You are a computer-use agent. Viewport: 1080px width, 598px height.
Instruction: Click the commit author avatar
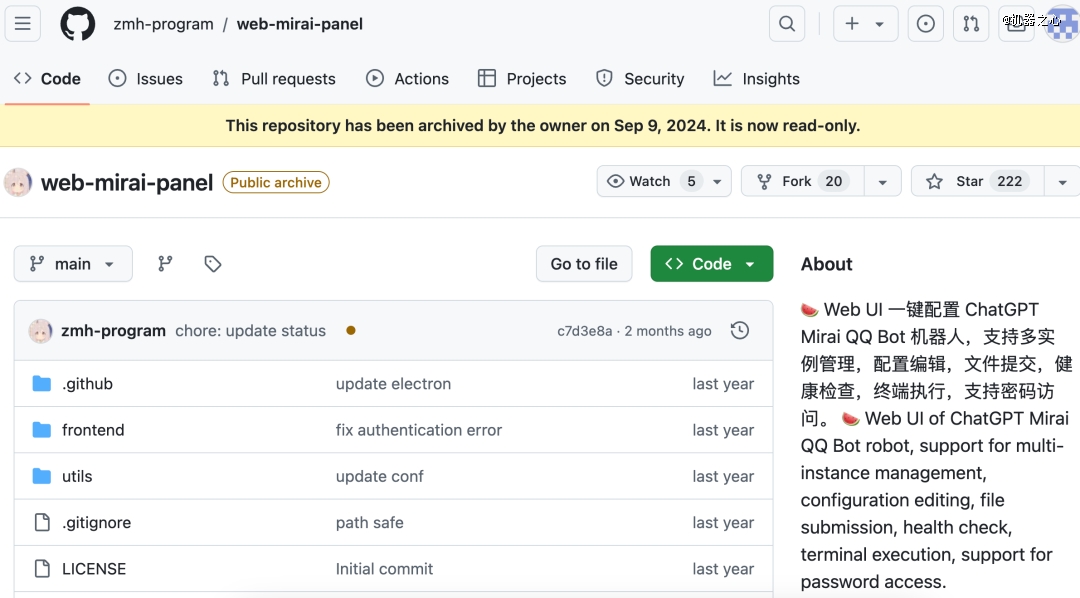(41, 331)
